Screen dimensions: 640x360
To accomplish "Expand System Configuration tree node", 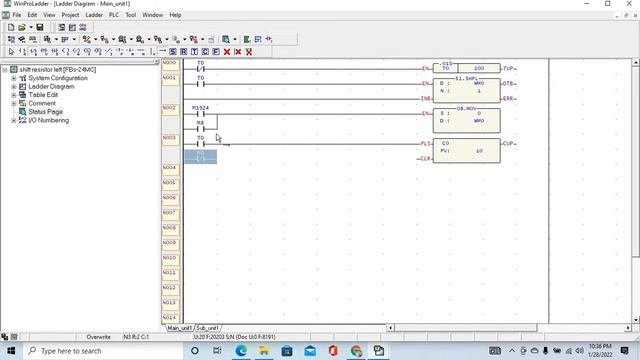I will click(x=14, y=78).
